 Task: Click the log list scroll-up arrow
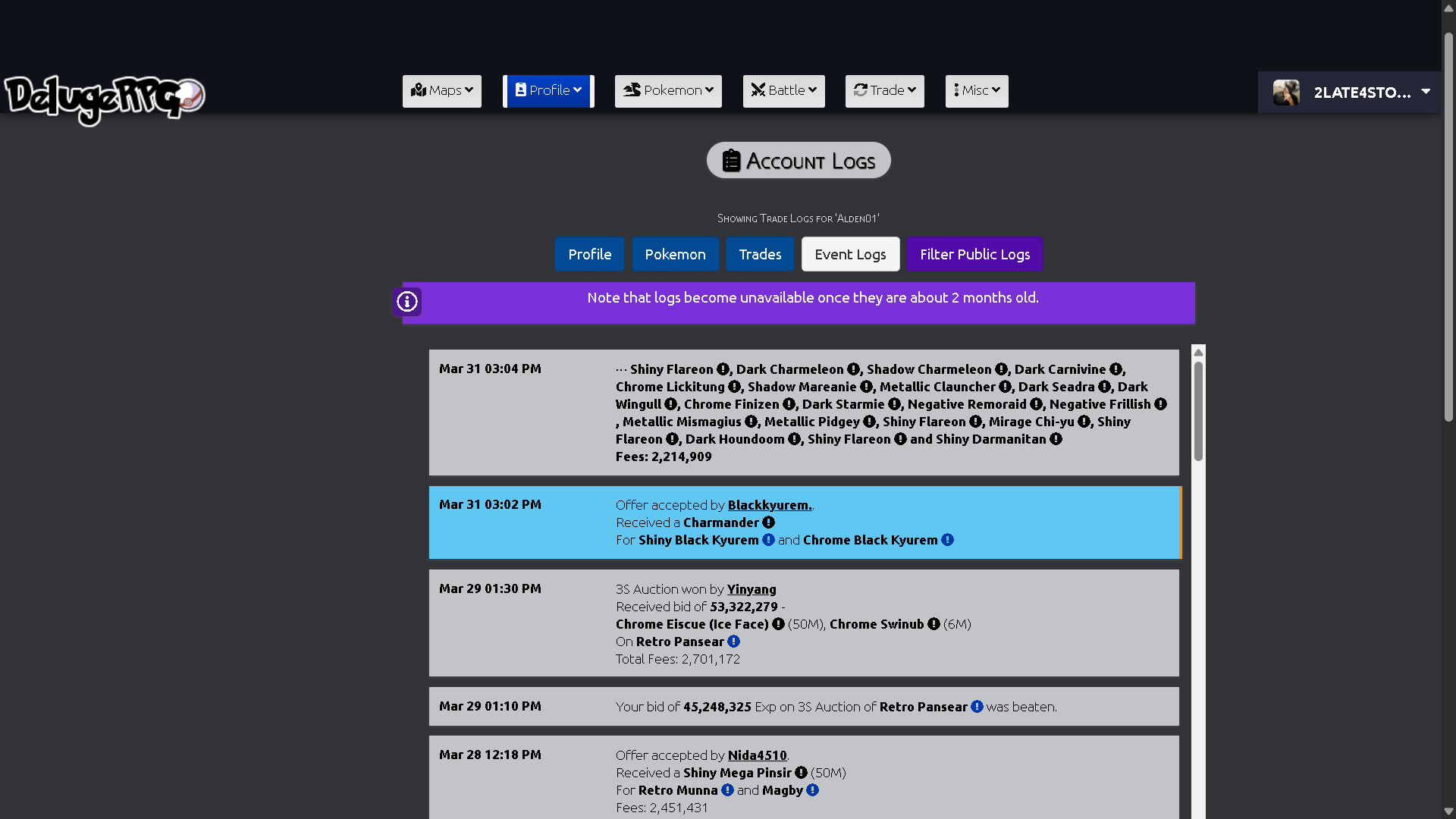tap(1198, 352)
